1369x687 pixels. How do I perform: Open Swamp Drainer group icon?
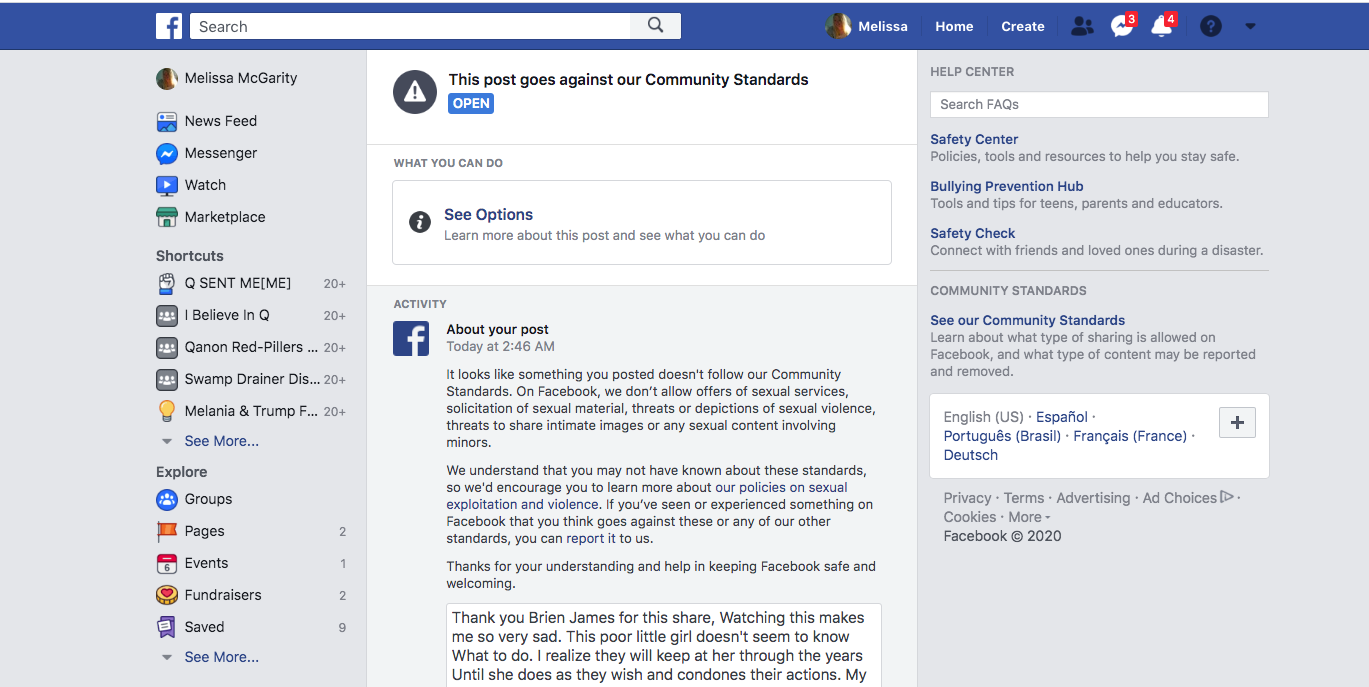pos(167,379)
